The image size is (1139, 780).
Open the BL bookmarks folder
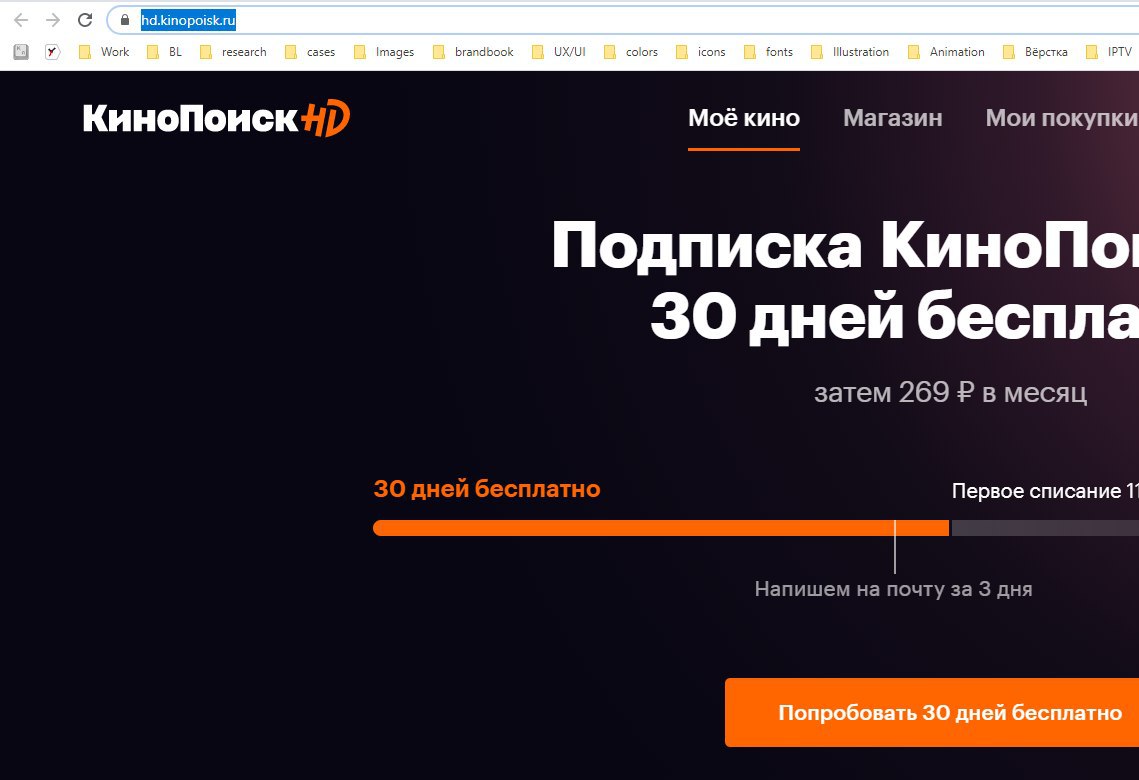[x=164, y=52]
